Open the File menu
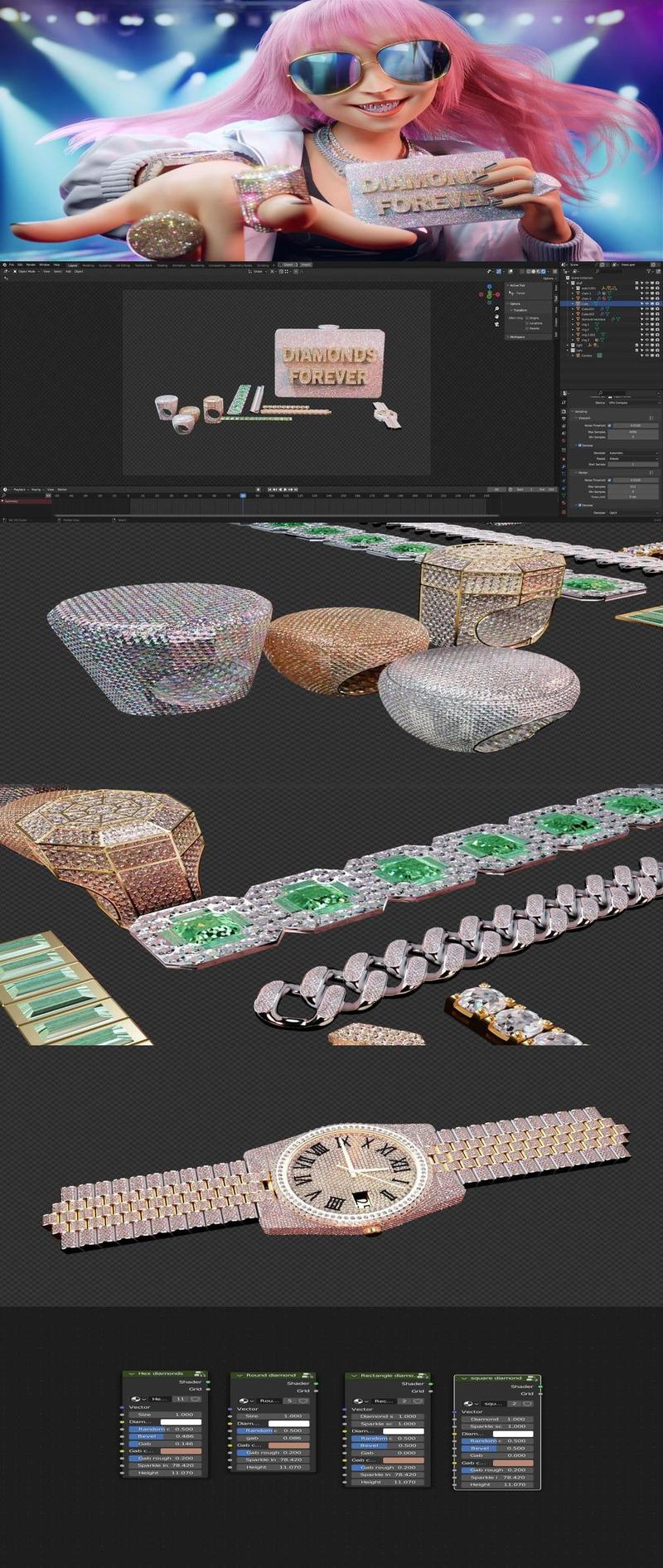This screenshot has width=663, height=1568. coord(11,264)
